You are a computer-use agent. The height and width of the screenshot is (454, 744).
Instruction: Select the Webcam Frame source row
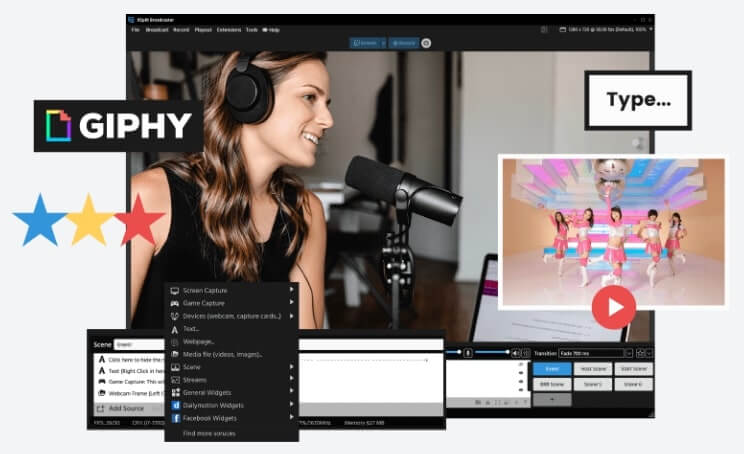coord(129,393)
